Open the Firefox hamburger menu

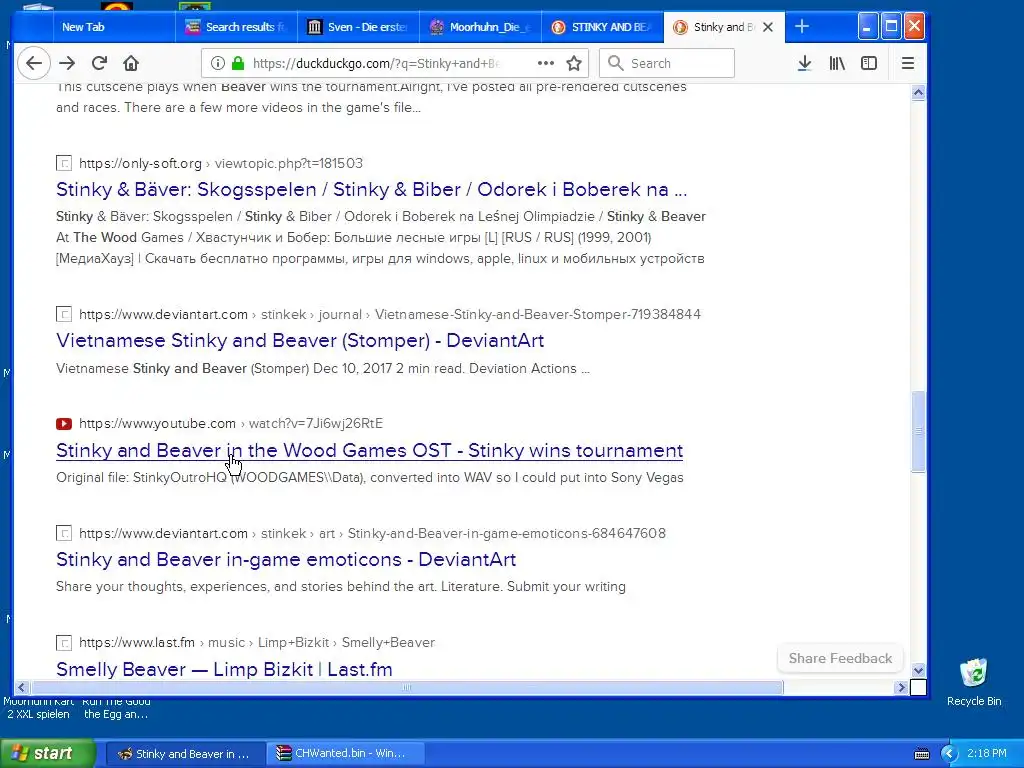point(908,63)
